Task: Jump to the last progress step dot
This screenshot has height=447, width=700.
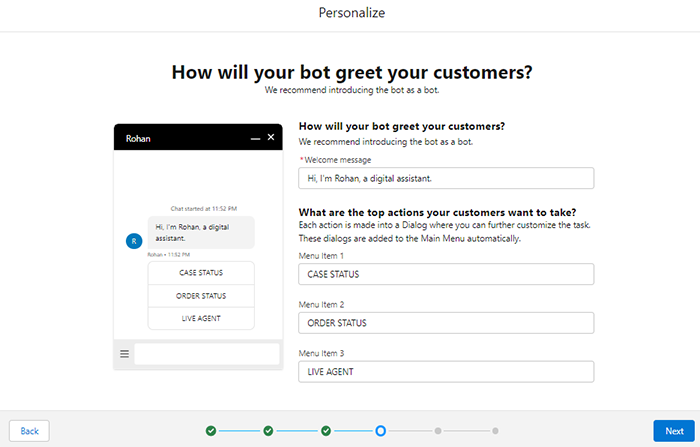Action: [494, 431]
